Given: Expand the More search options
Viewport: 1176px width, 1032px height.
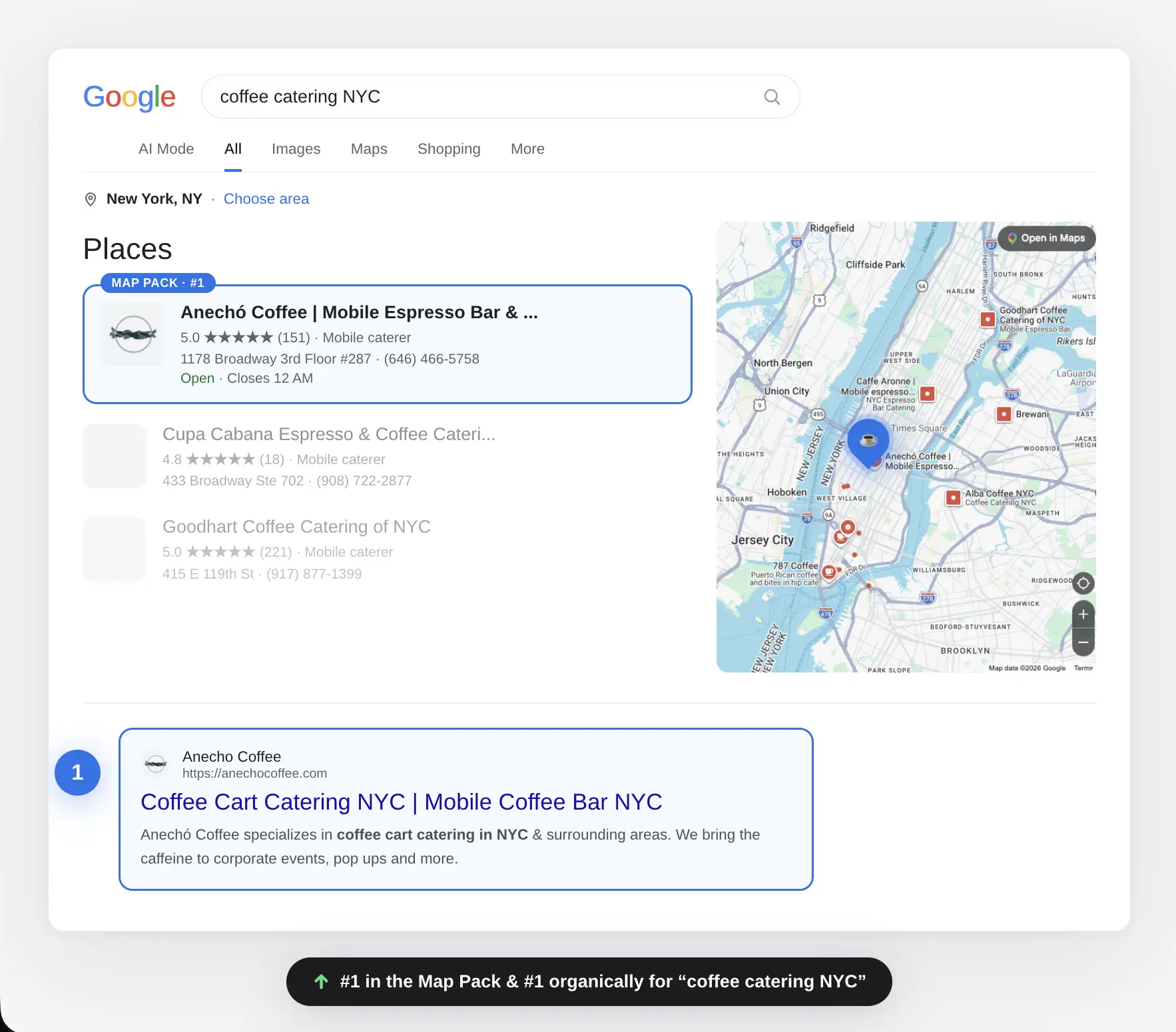Looking at the screenshot, I should [527, 149].
